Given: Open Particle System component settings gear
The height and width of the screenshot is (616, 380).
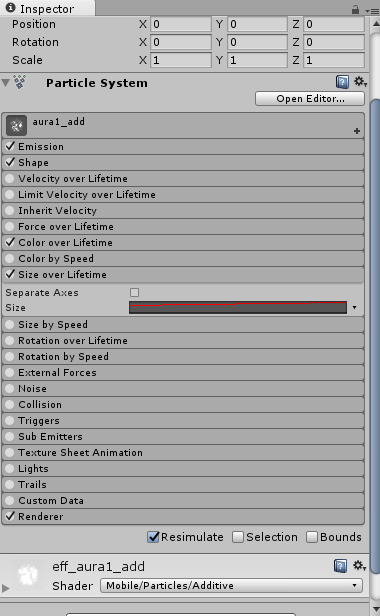Looking at the screenshot, I should 360,82.
